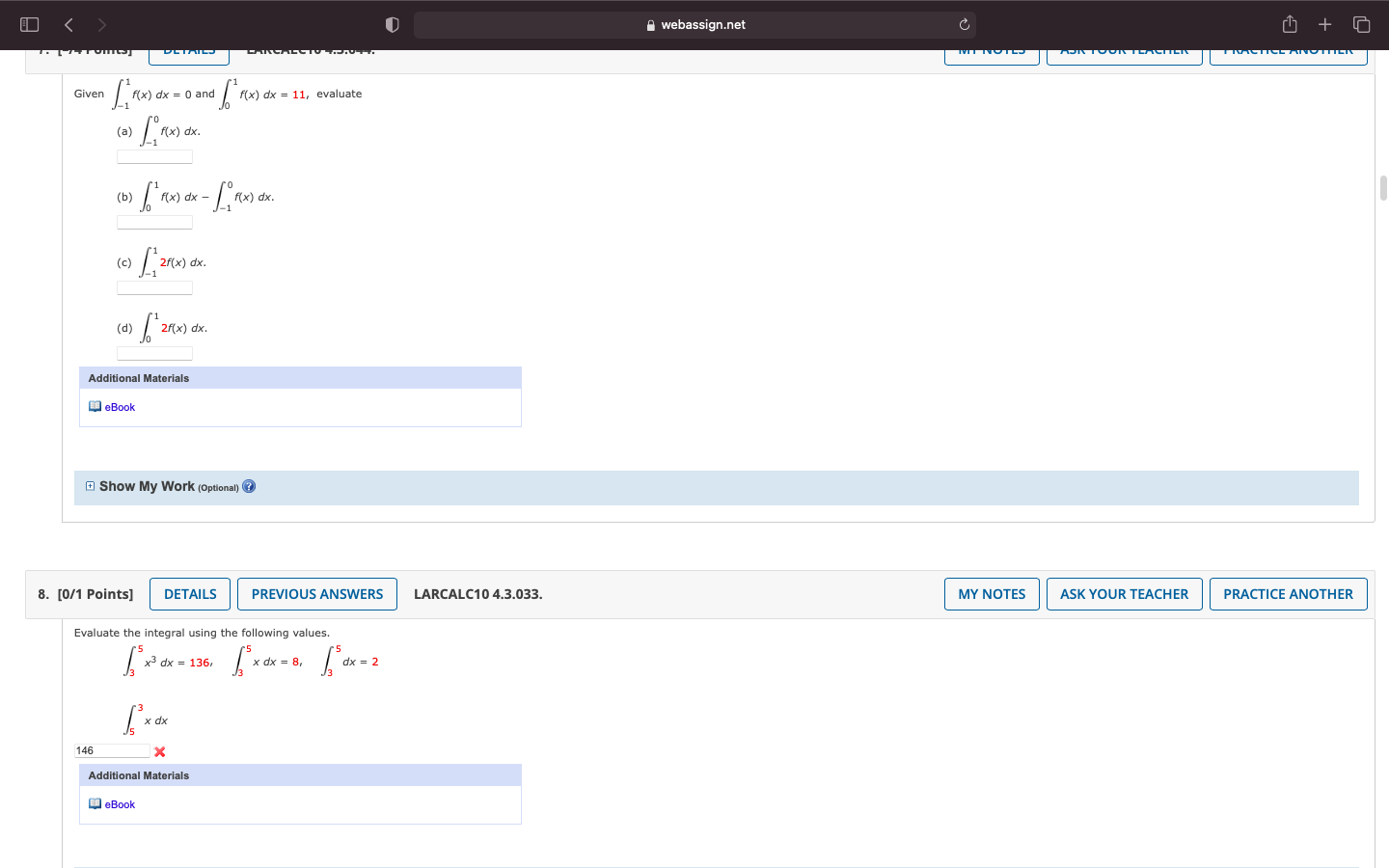Navigate forward to the next page

[x=104, y=24]
